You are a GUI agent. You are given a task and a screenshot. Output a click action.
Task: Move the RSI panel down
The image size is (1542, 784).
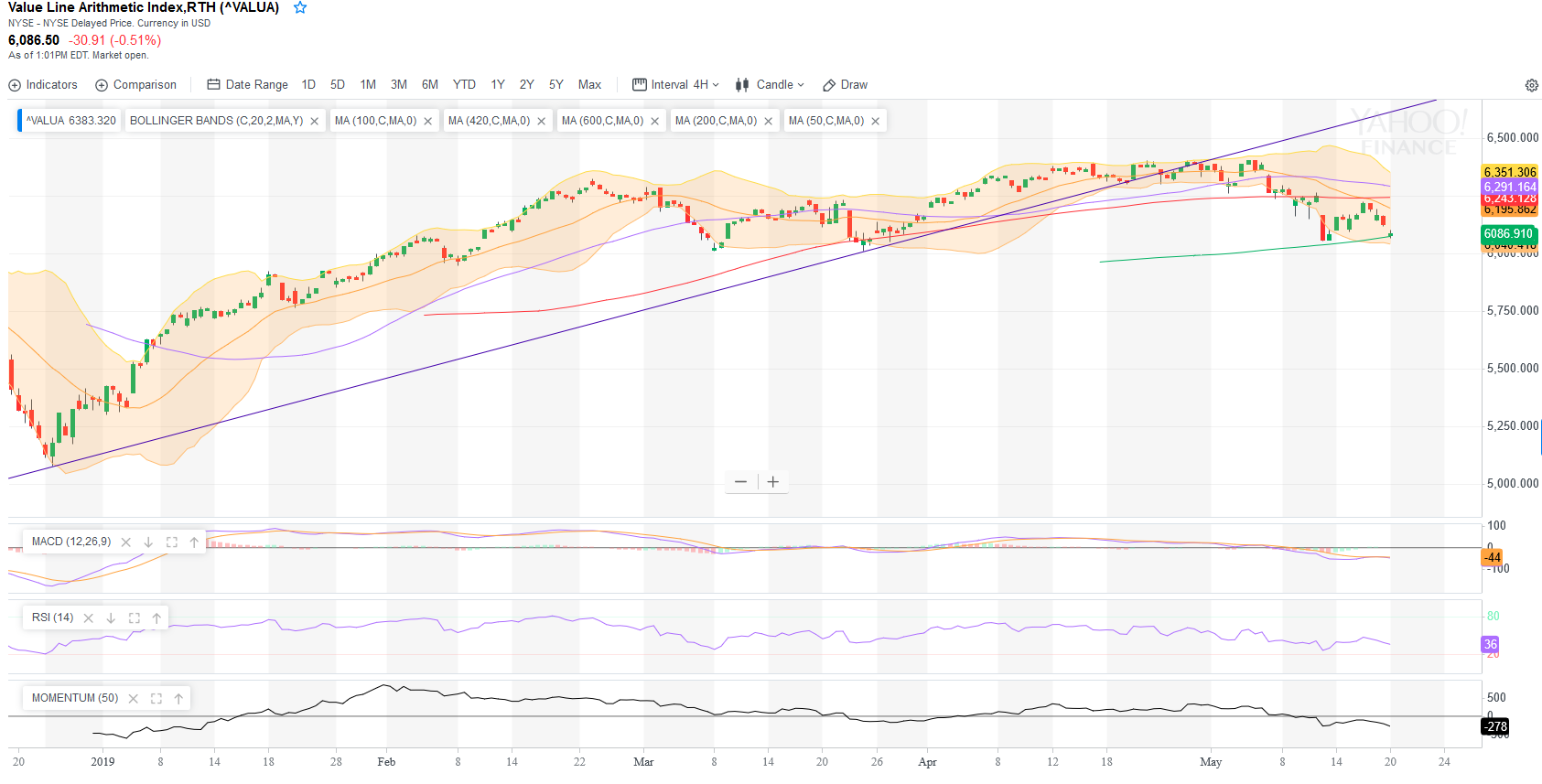pos(111,618)
